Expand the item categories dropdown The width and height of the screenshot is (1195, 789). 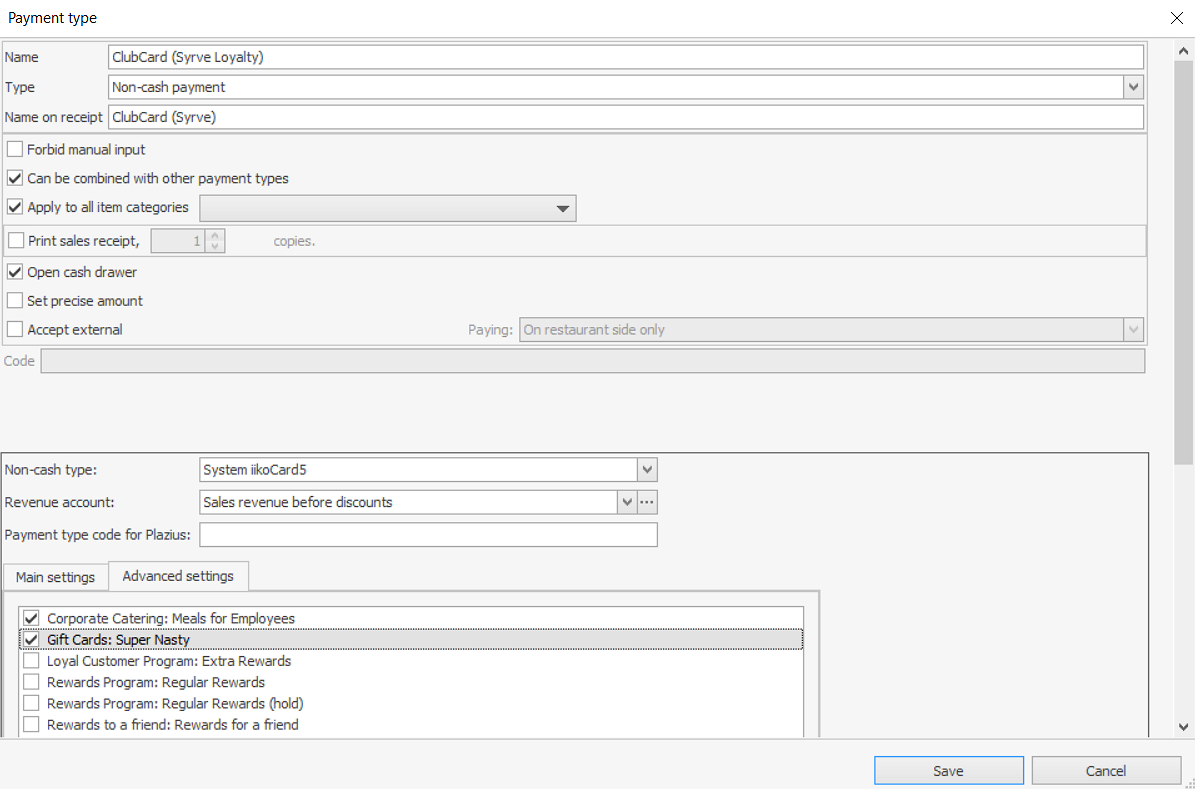click(563, 208)
